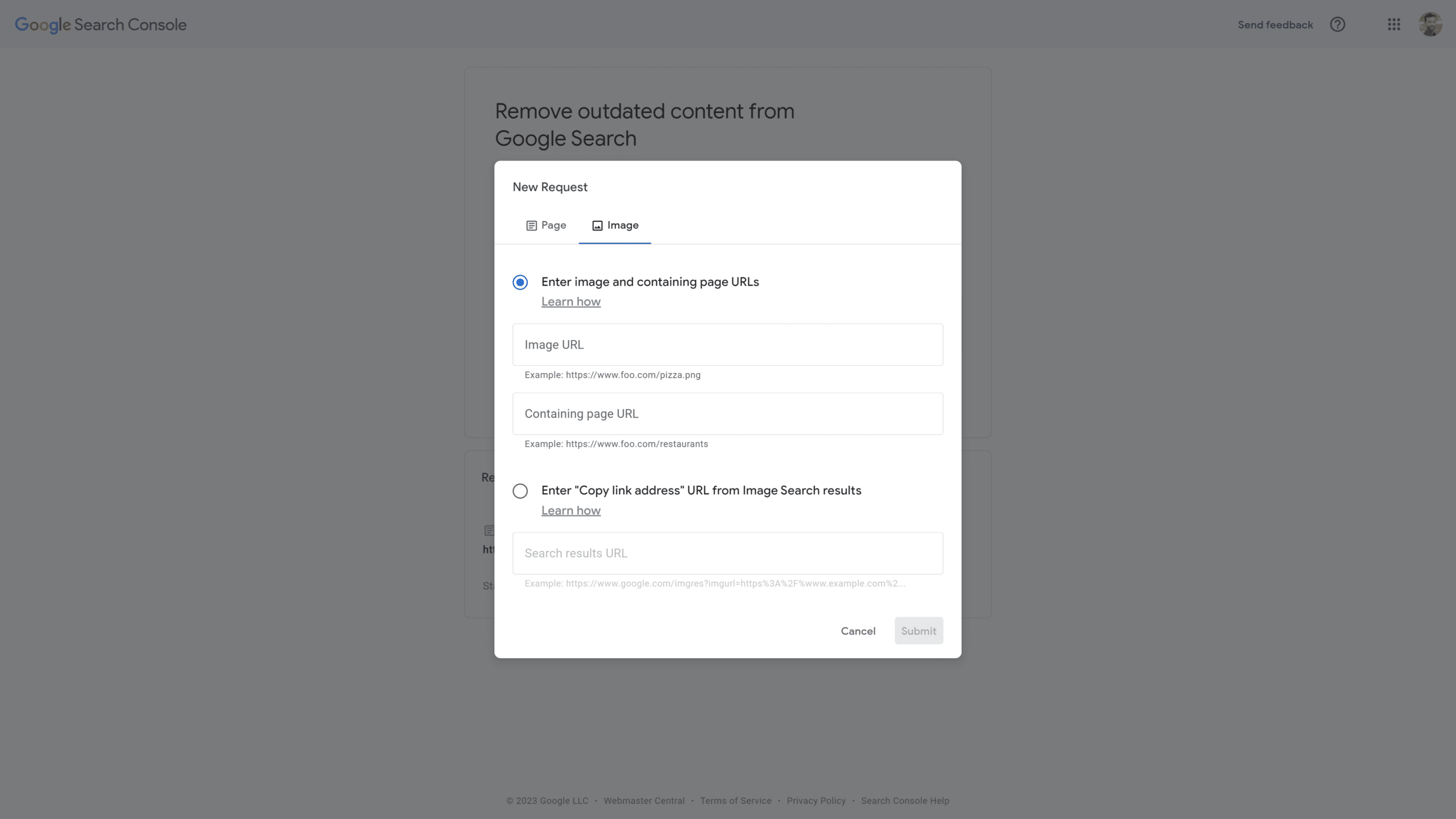The image size is (1456, 819).
Task: Switch to the Page tab
Action: point(546,225)
